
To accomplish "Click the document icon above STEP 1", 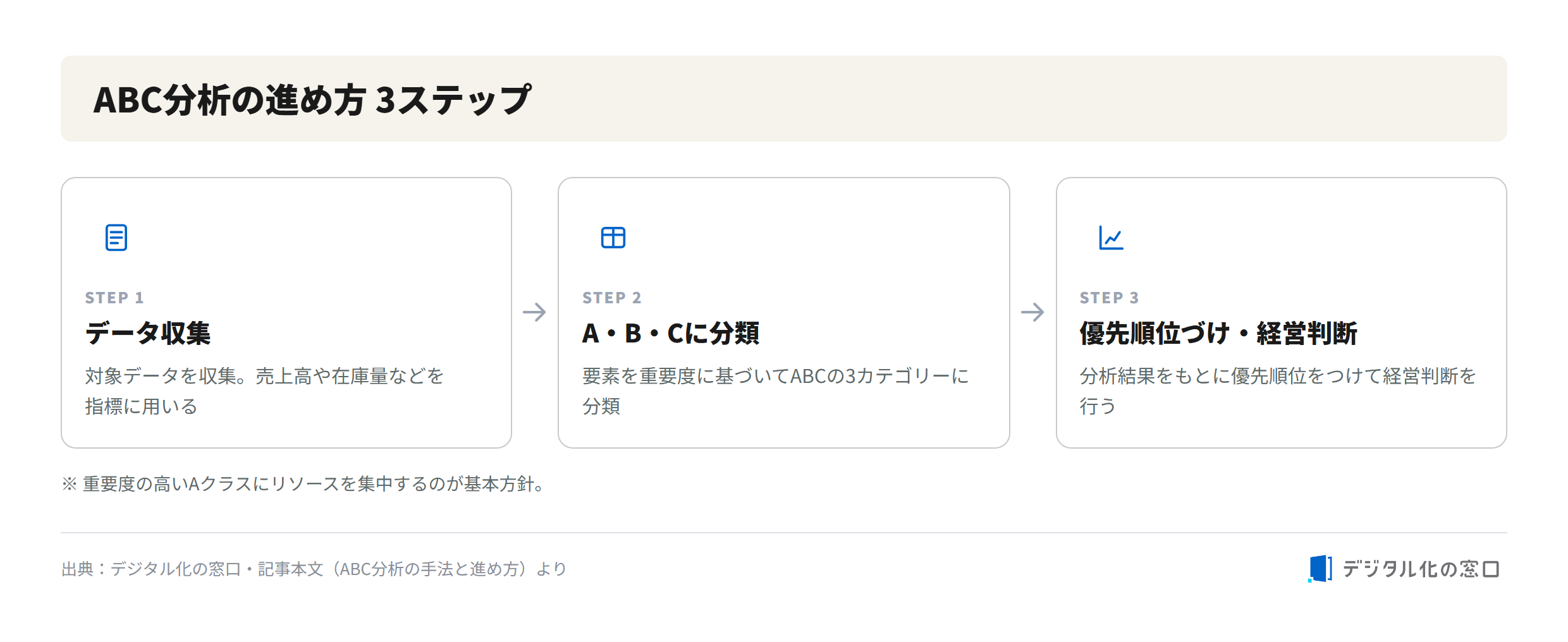I will (116, 238).
